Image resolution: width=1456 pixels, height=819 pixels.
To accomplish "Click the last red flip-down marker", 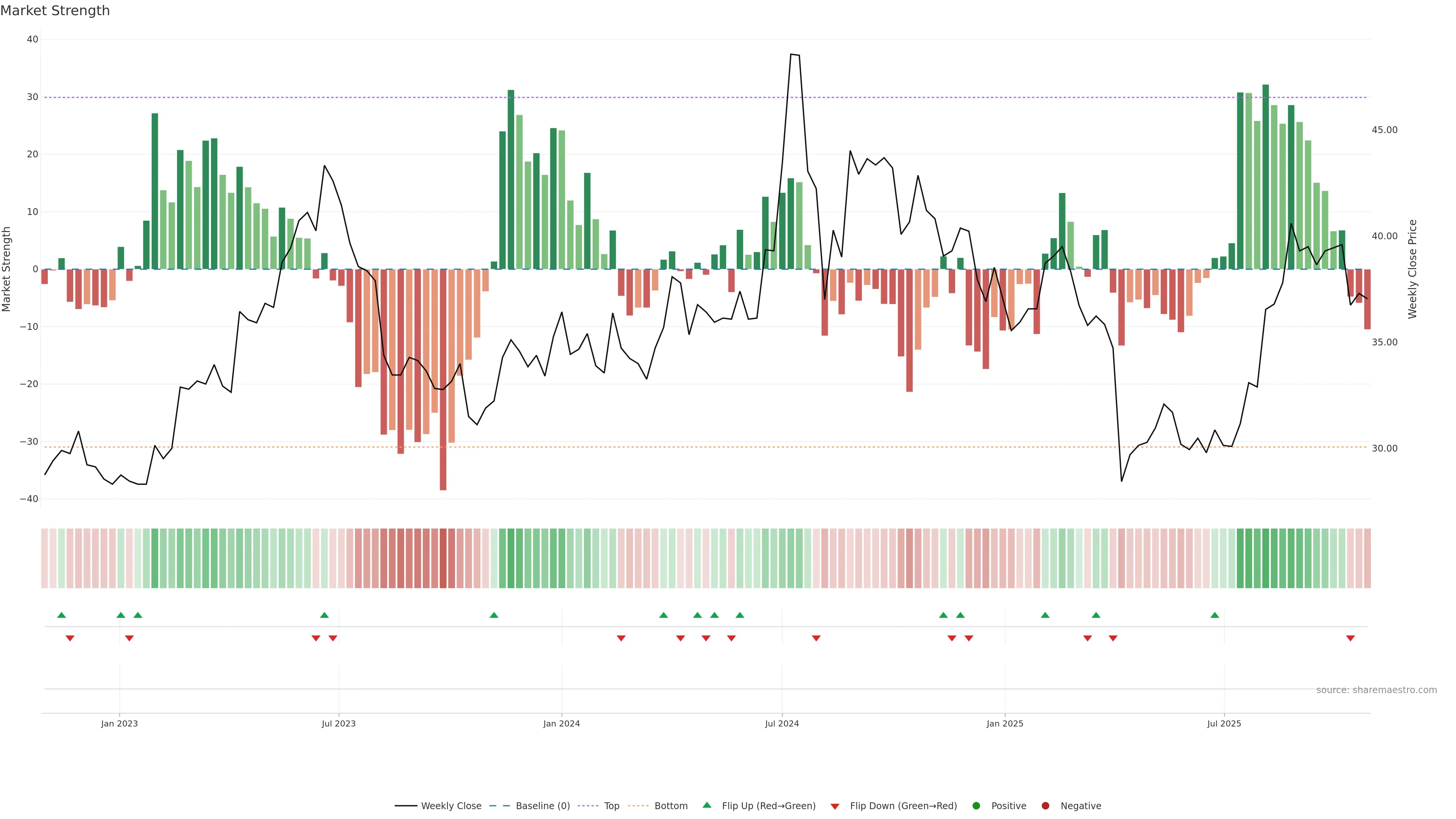I will click(x=1350, y=638).
